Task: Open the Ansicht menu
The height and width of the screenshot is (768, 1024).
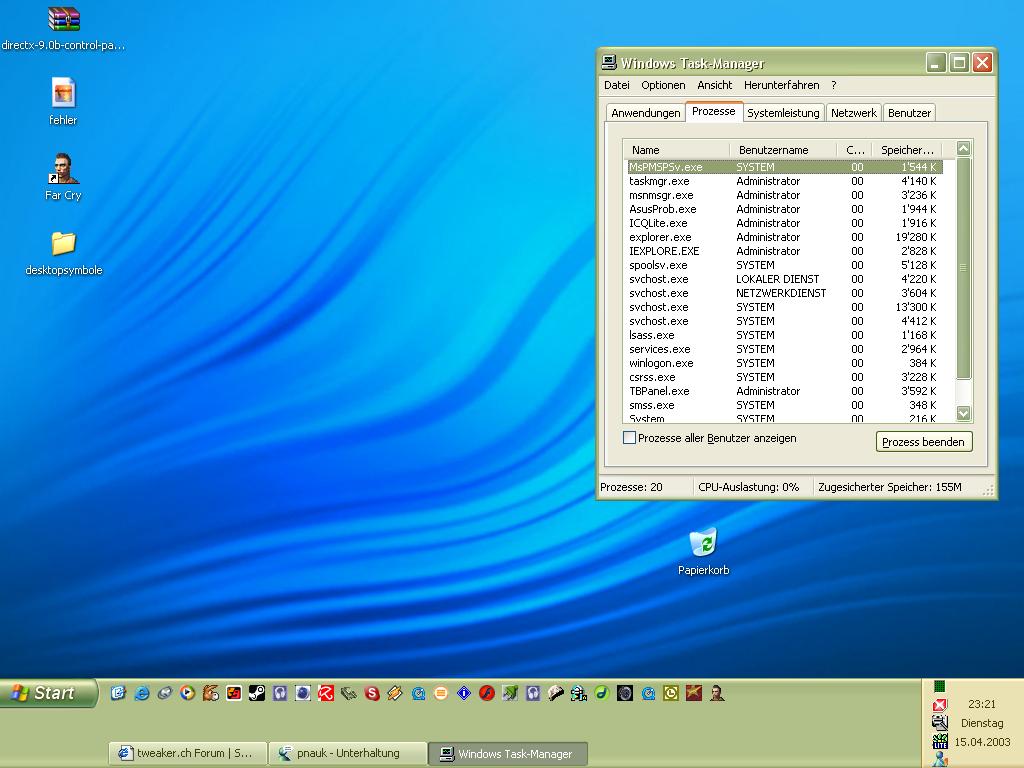Action: click(x=714, y=85)
